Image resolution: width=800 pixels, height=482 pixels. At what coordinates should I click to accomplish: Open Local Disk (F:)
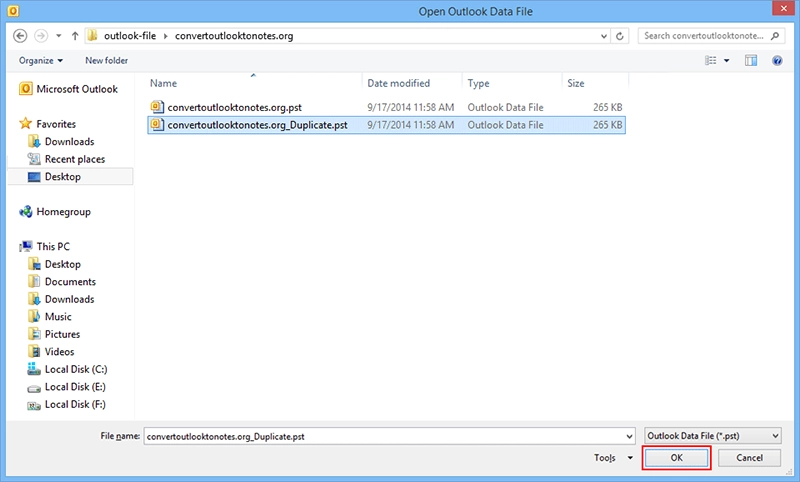click(x=66, y=404)
